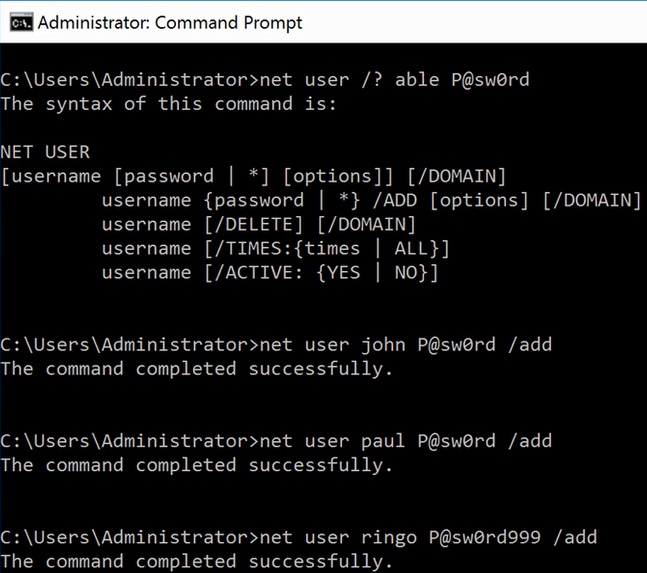647x573 pixels.
Task: Click the "NET USER" heading text
Action: pyautogui.click(x=45, y=152)
